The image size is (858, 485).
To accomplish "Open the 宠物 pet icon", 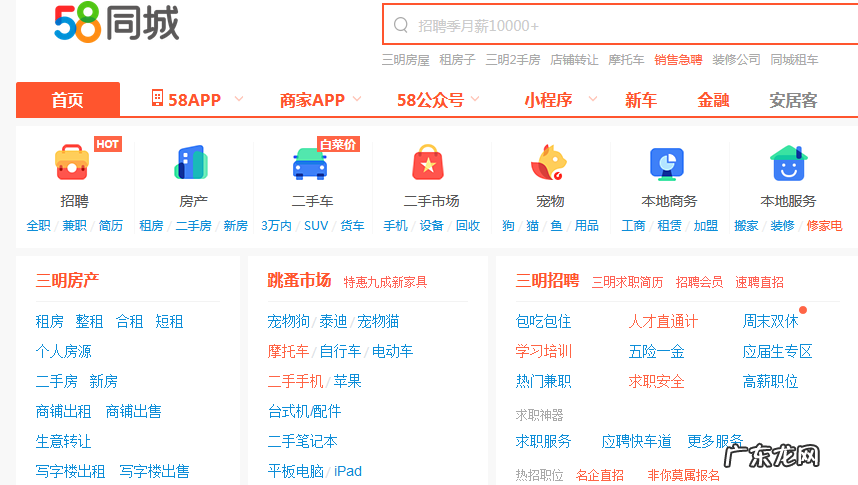I will click(x=549, y=162).
